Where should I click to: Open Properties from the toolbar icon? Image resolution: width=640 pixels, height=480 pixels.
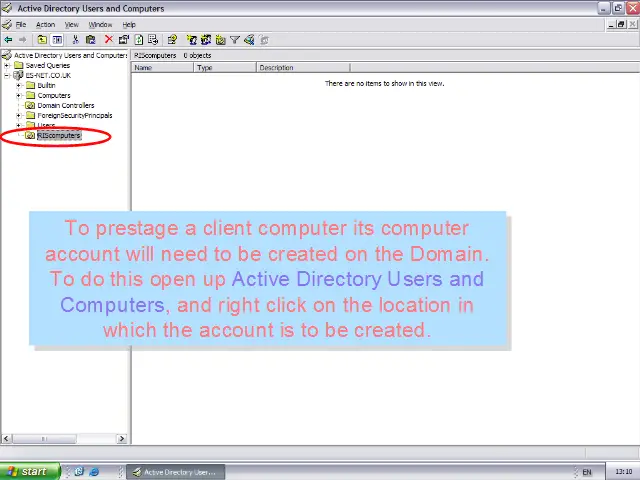[124, 40]
